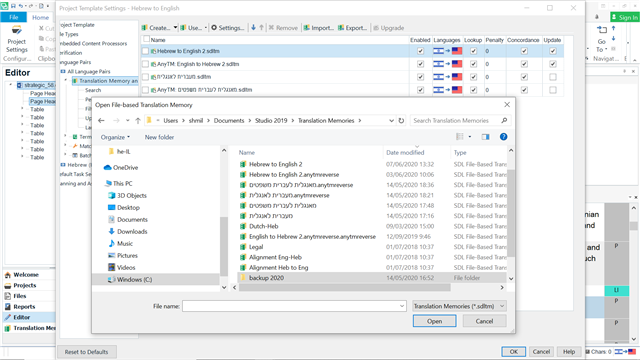640x360 pixels.
Task: Select Desktop in navigation pane
Action: (124, 207)
